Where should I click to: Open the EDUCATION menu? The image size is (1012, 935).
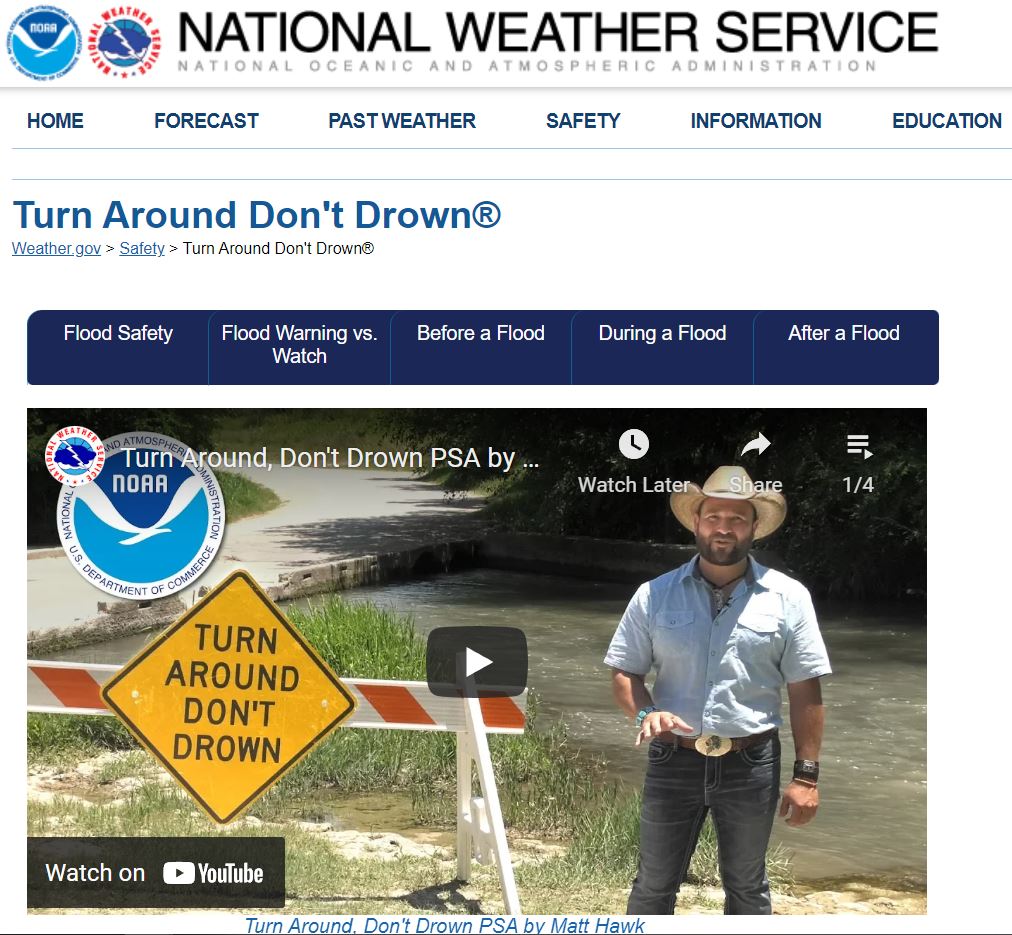(x=947, y=121)
